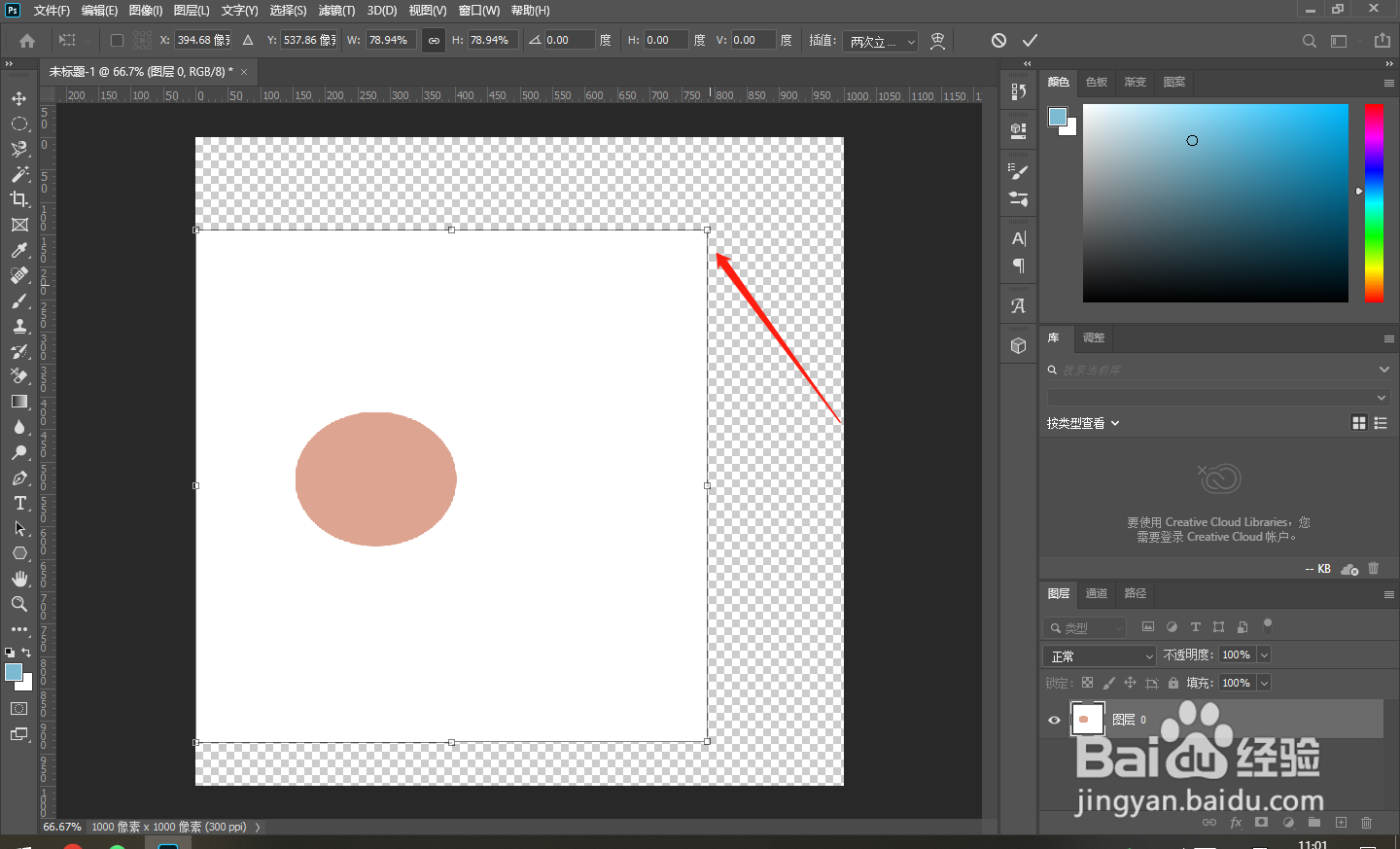The height and width of the screenshot is (849, 1400).
Task: Select the Pen tool
Action: point(19,478)
